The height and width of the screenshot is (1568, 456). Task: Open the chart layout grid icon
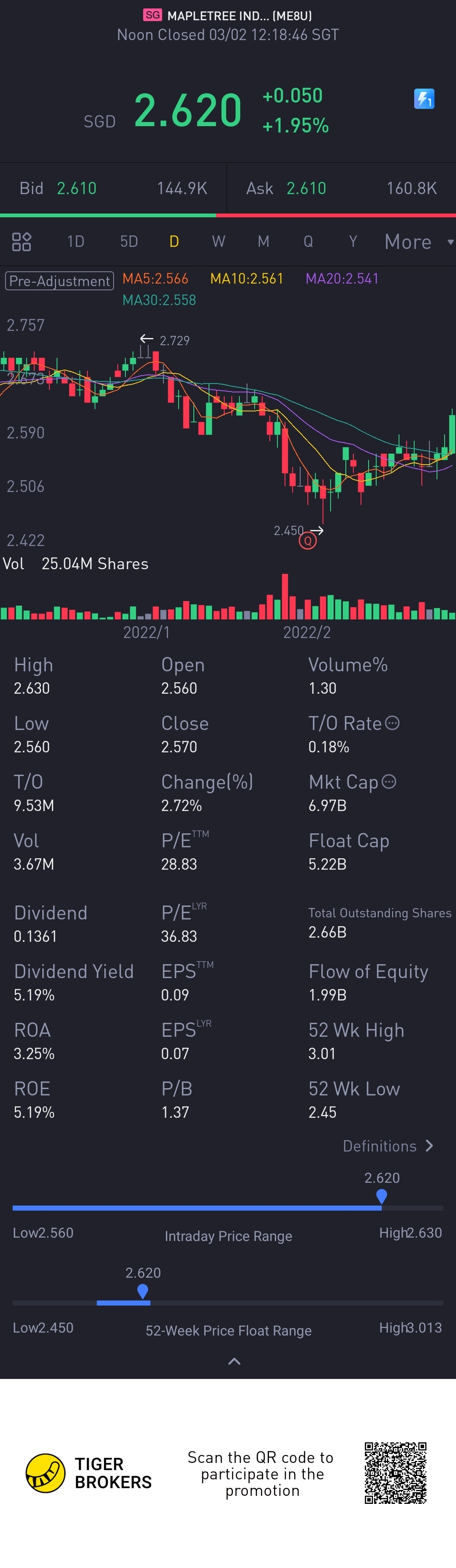click(x=22, y=242)
